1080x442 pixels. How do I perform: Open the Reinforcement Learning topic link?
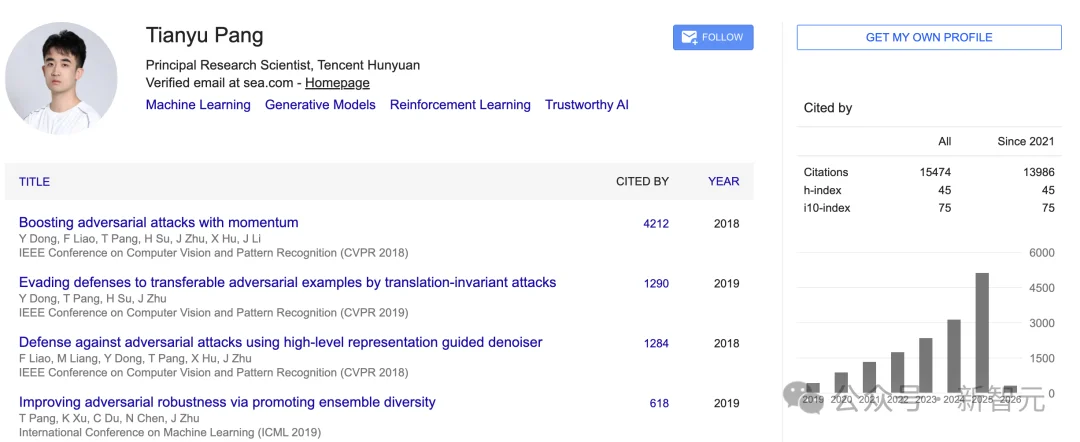tap(460, 105)
